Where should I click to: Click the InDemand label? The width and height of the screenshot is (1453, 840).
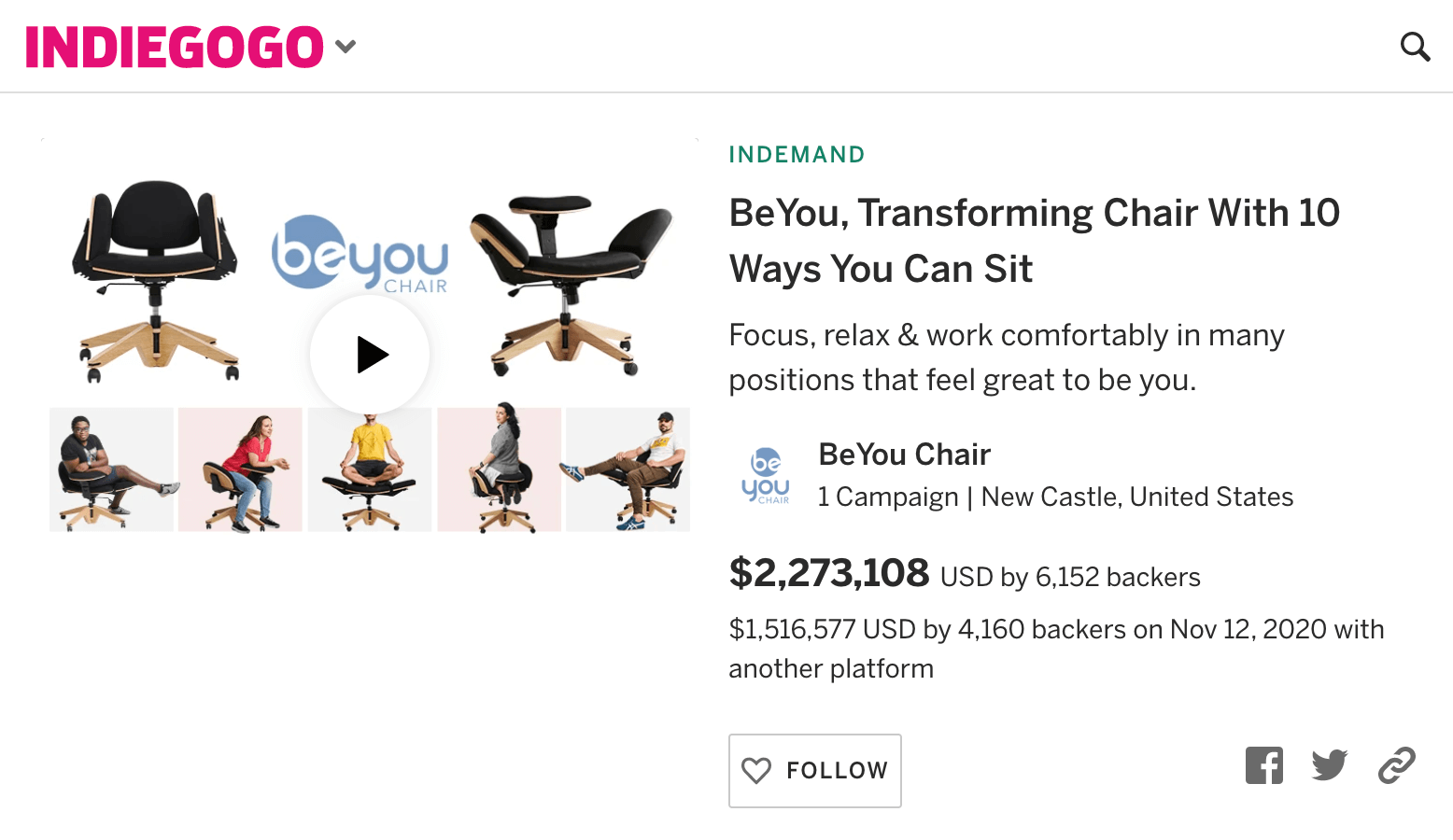(797, 155)
